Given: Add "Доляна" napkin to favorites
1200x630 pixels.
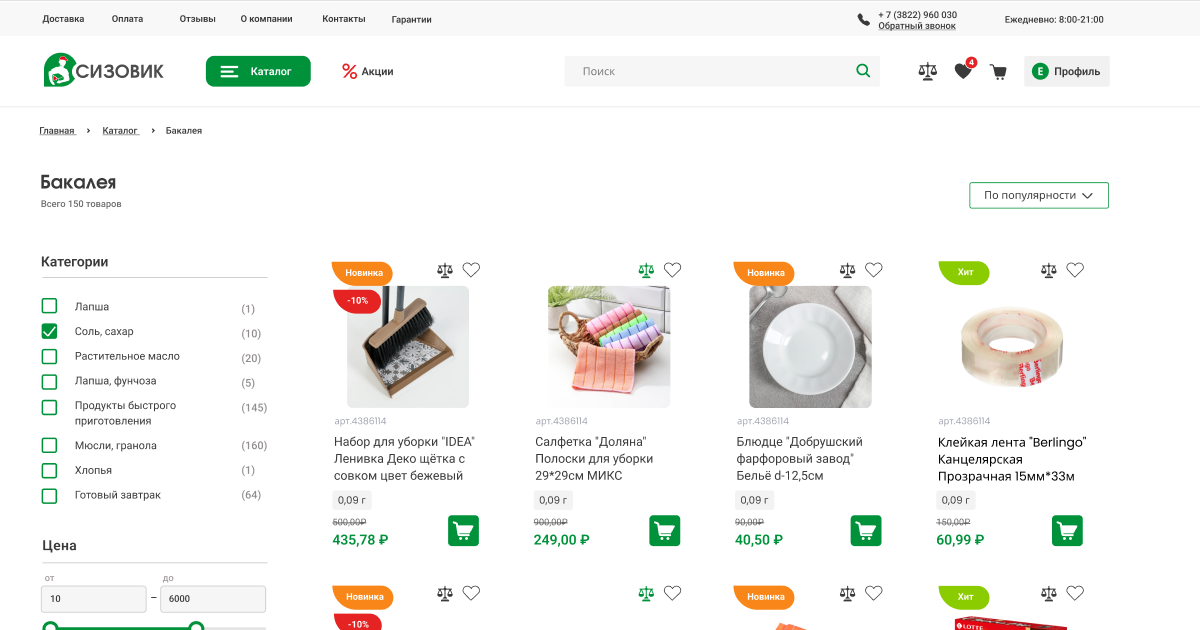Looking at the screenshot, I should 673,270.
